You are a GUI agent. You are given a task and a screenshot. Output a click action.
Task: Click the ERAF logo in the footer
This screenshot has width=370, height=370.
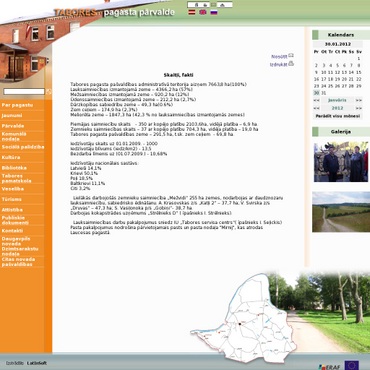point(330,367)
